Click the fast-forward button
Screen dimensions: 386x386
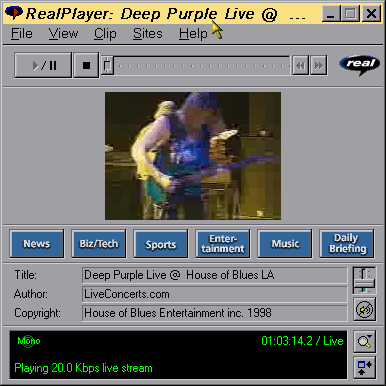pos(318,65)
